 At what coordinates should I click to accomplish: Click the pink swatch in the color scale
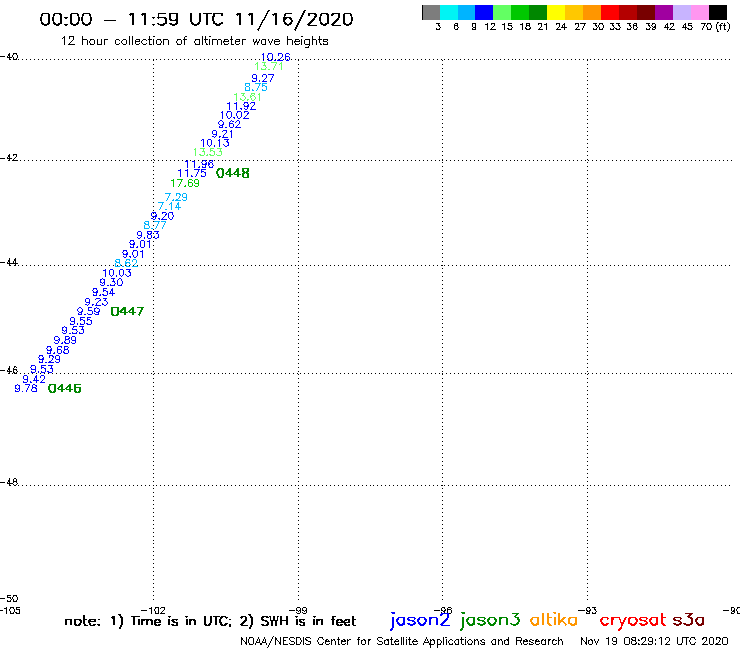(700, 12)
